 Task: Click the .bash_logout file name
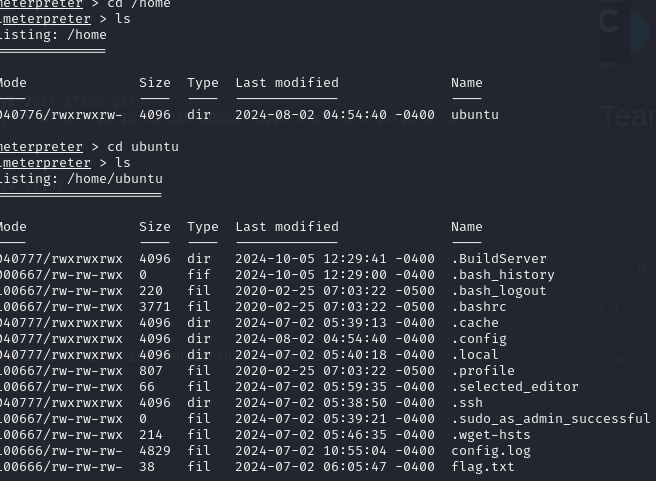tap(499, 291)
